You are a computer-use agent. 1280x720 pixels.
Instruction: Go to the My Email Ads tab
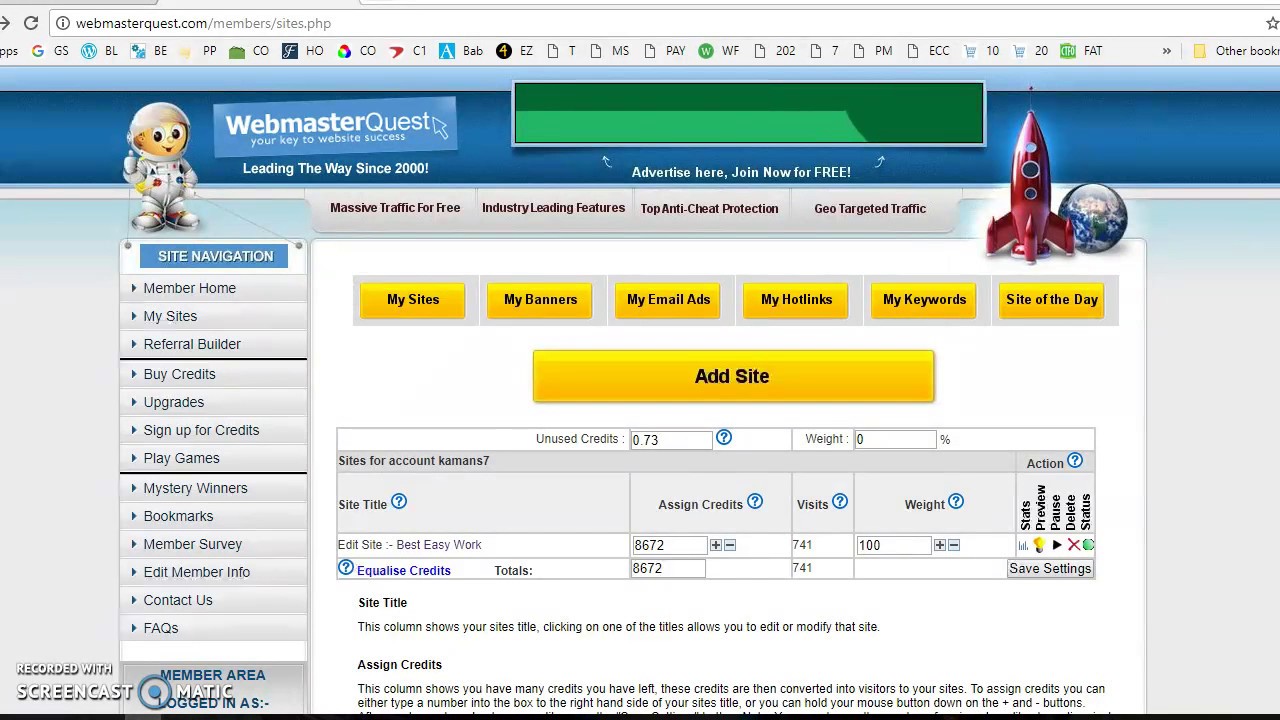(668, 300)
